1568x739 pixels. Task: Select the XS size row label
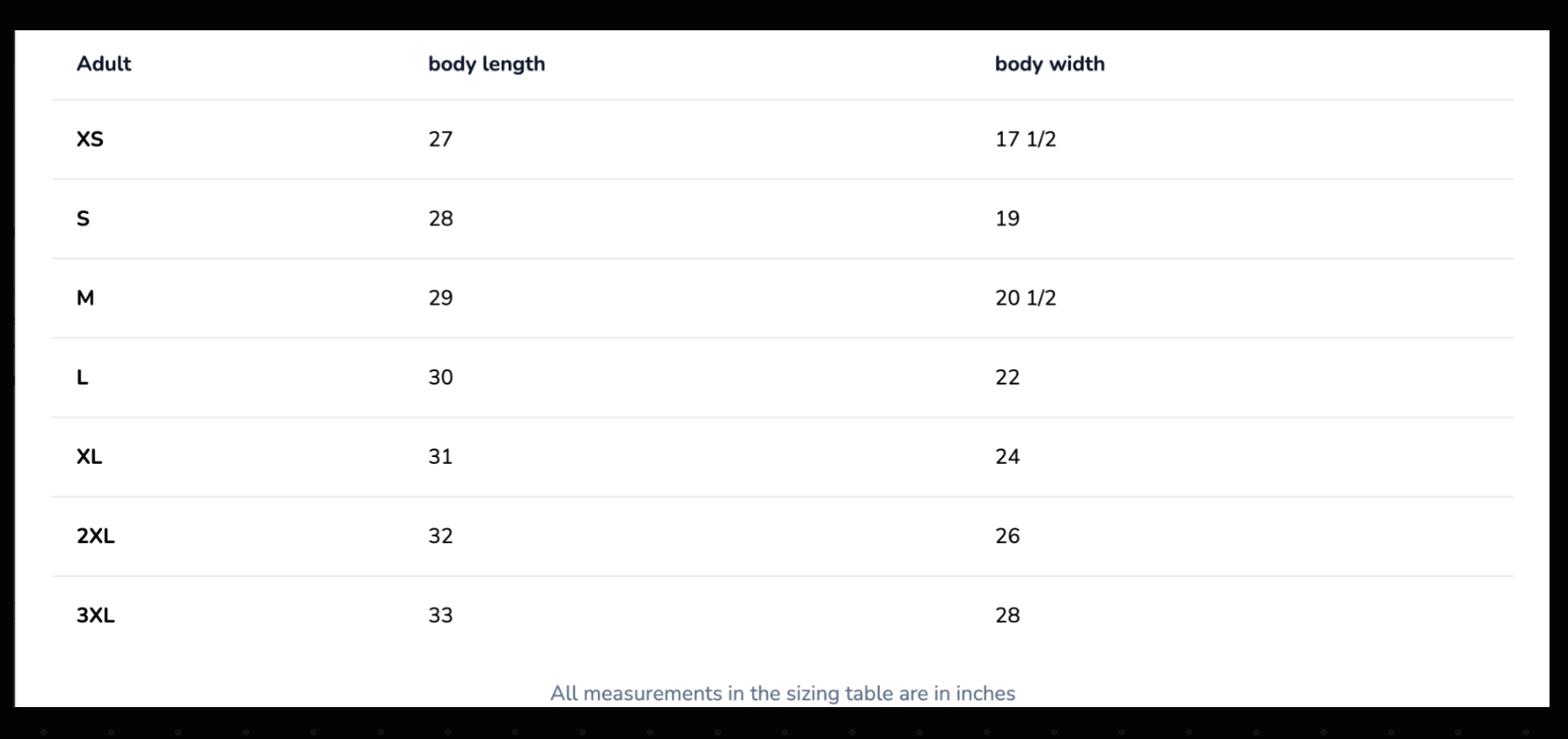click(90, 139)
